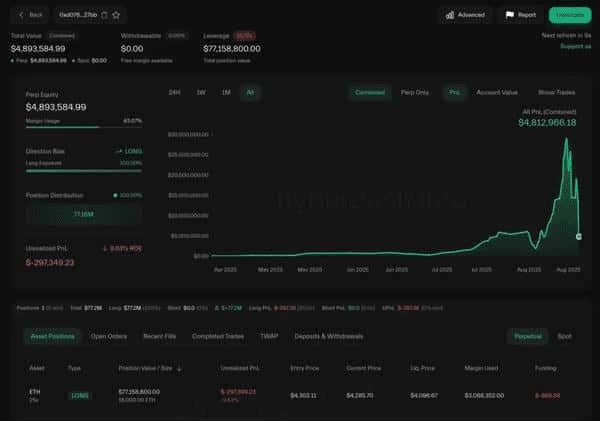The width and height of the screenshot is (600, 421).
Task: Sort by Position Value / Size arrow
Action: pyautogui.click(x=179, y=368)
